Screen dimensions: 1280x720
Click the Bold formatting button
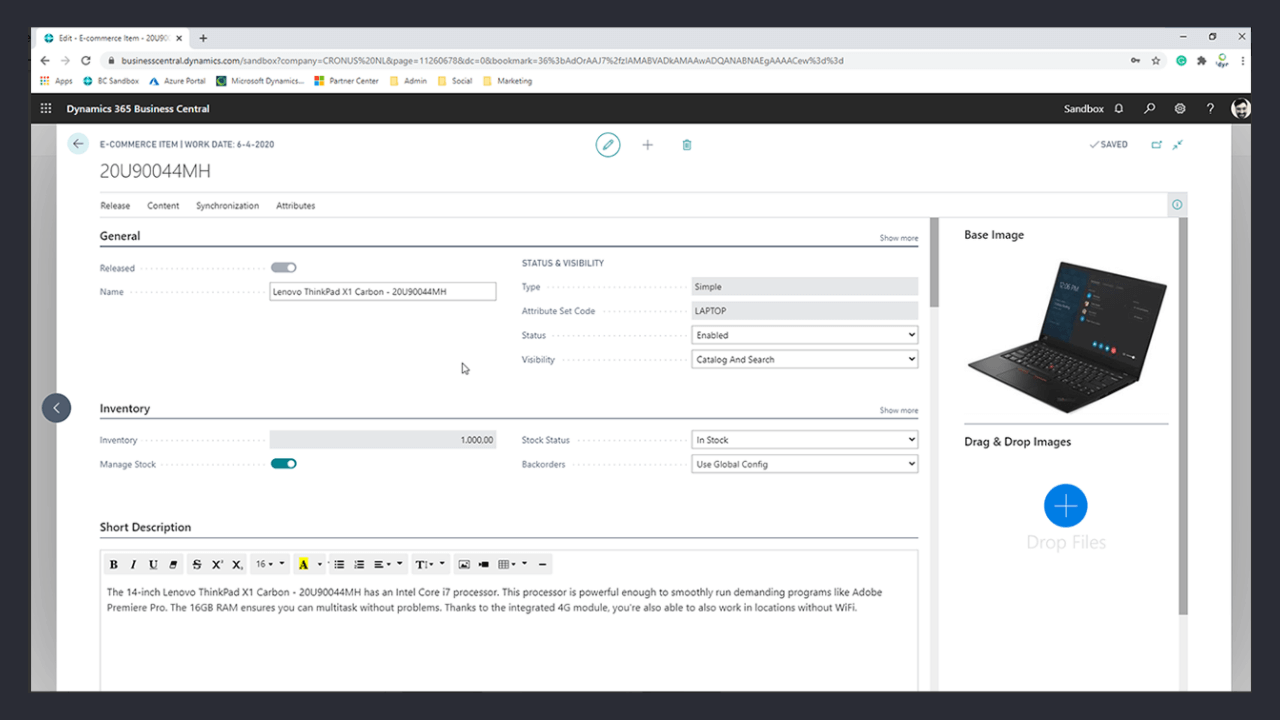113,565
